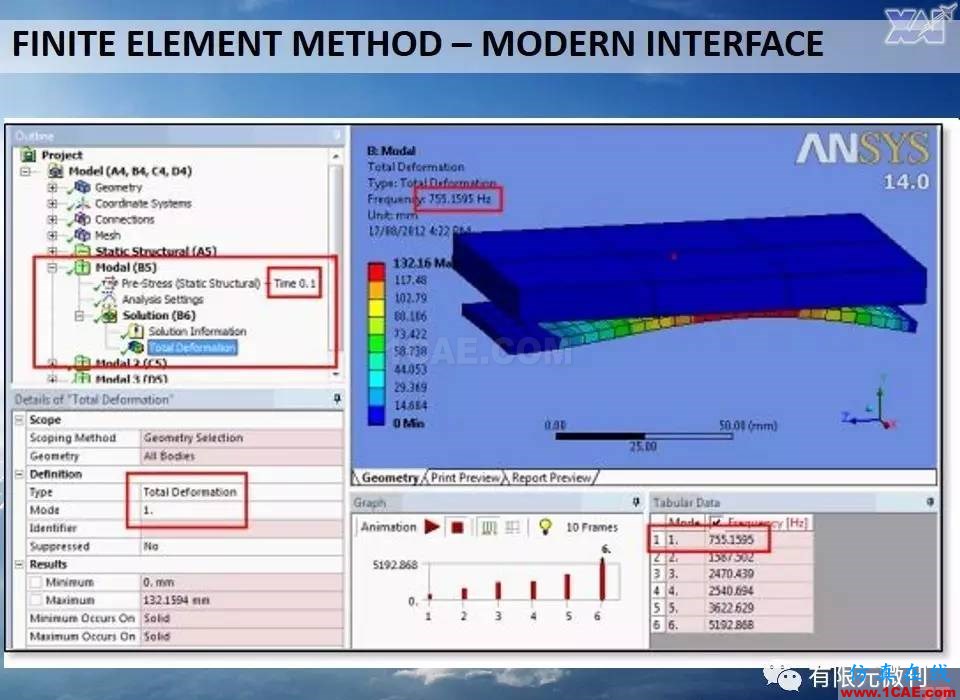This screenshot has height=700, width=960.
Task: Click the Outline scrollbar up arrow
Action: coord(336,157)
